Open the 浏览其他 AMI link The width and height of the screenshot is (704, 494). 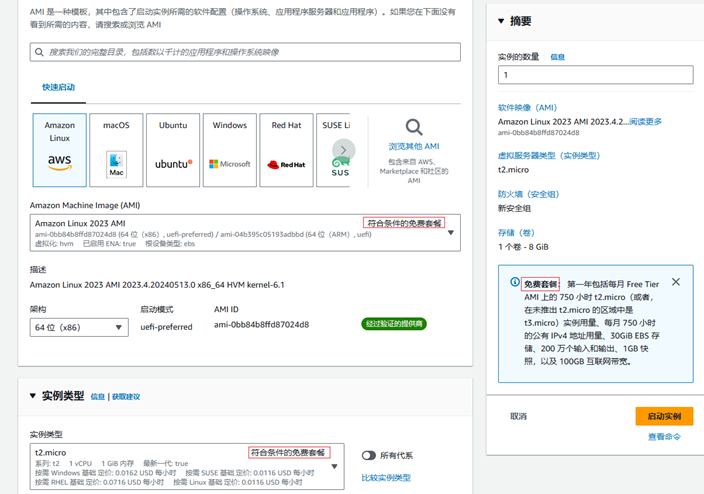click(x=414, y=146)
